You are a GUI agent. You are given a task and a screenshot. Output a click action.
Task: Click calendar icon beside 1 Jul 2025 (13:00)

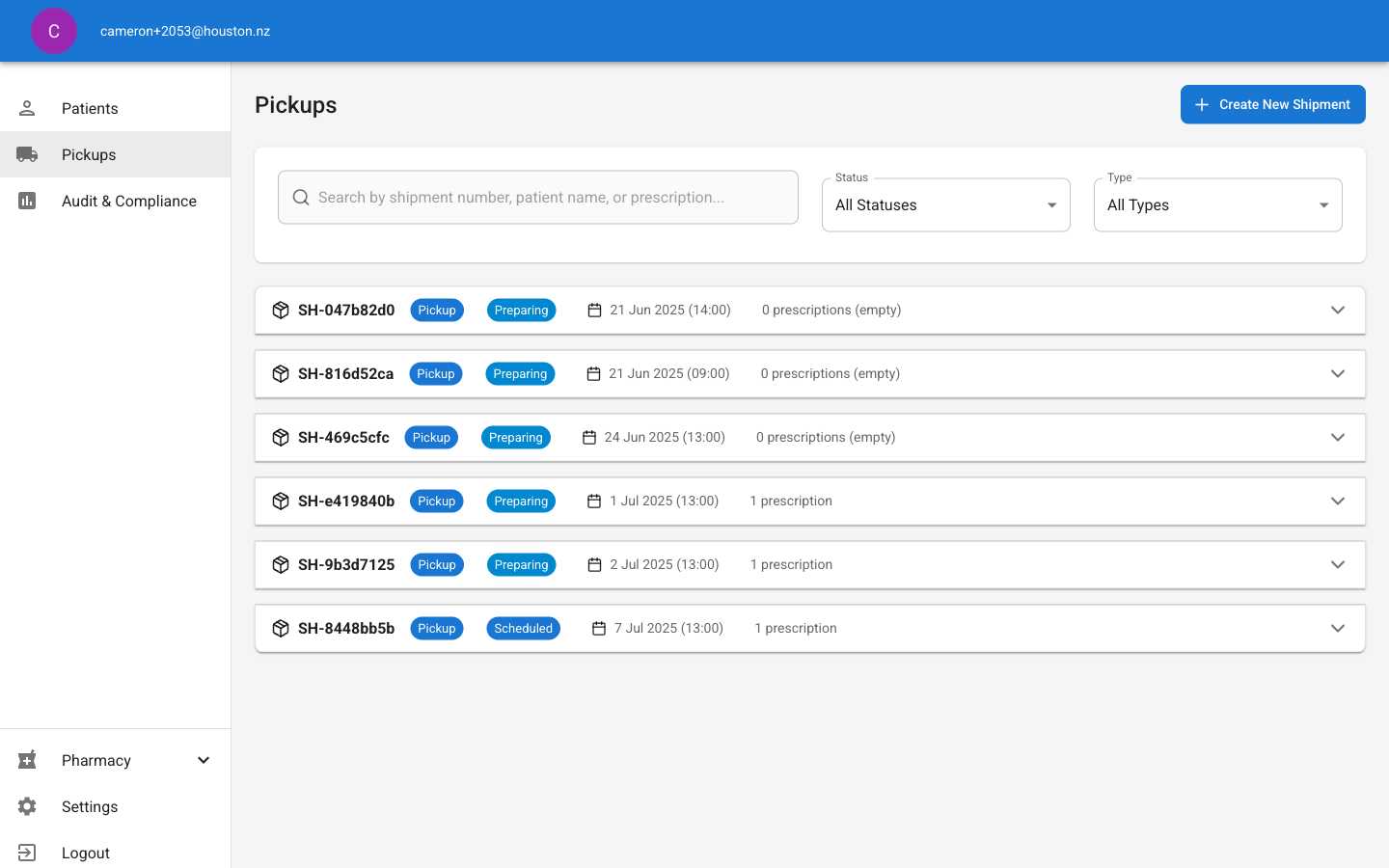coord(594,501)
